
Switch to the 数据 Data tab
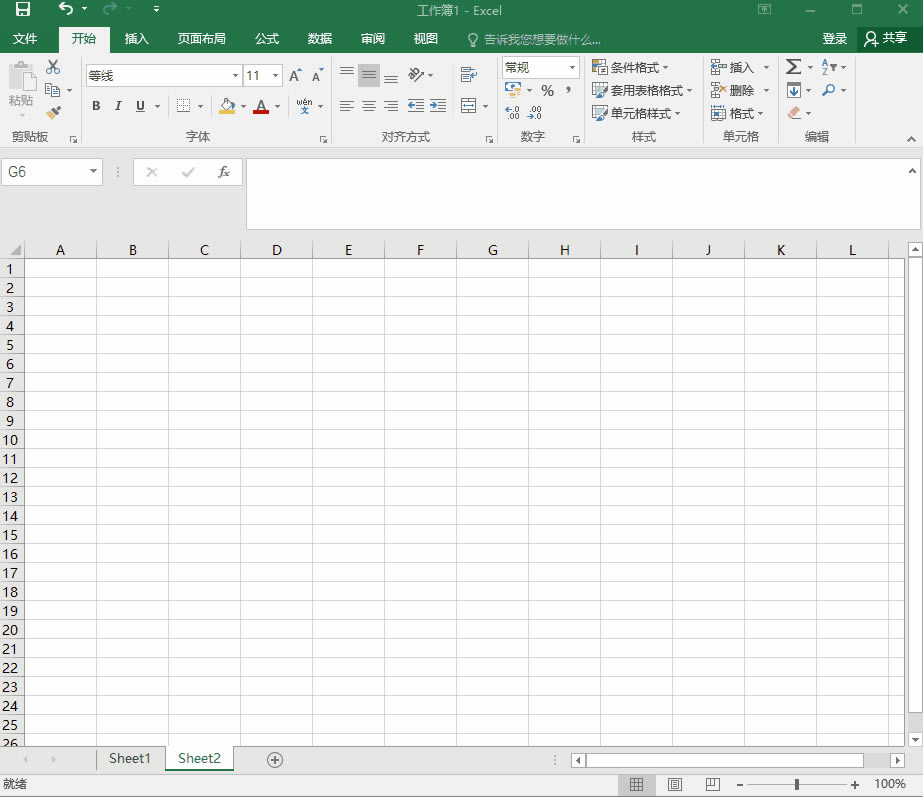[x=320, y=39]
